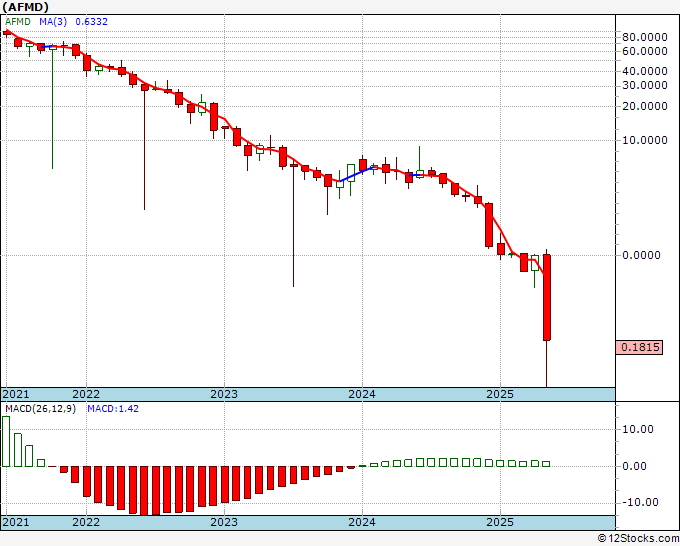Click the 20.0000 price axis label

(x=644, y=106)
